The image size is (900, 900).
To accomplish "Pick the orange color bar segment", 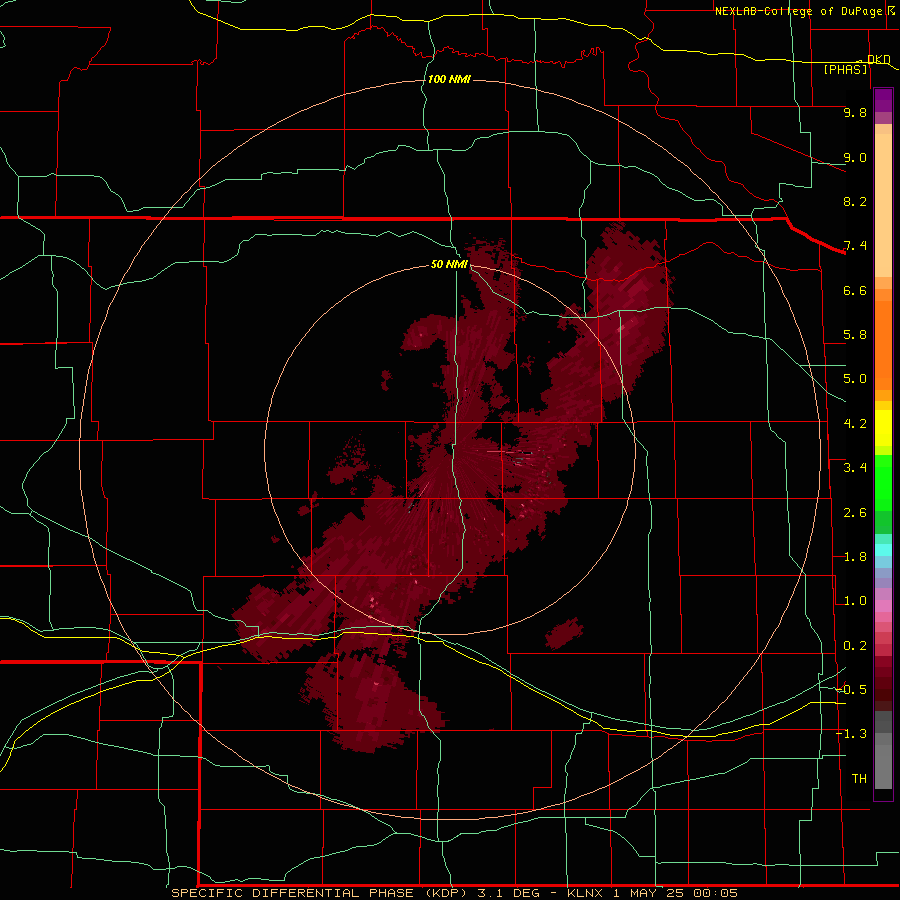I will pyautogui.click(x=883, y=345).
